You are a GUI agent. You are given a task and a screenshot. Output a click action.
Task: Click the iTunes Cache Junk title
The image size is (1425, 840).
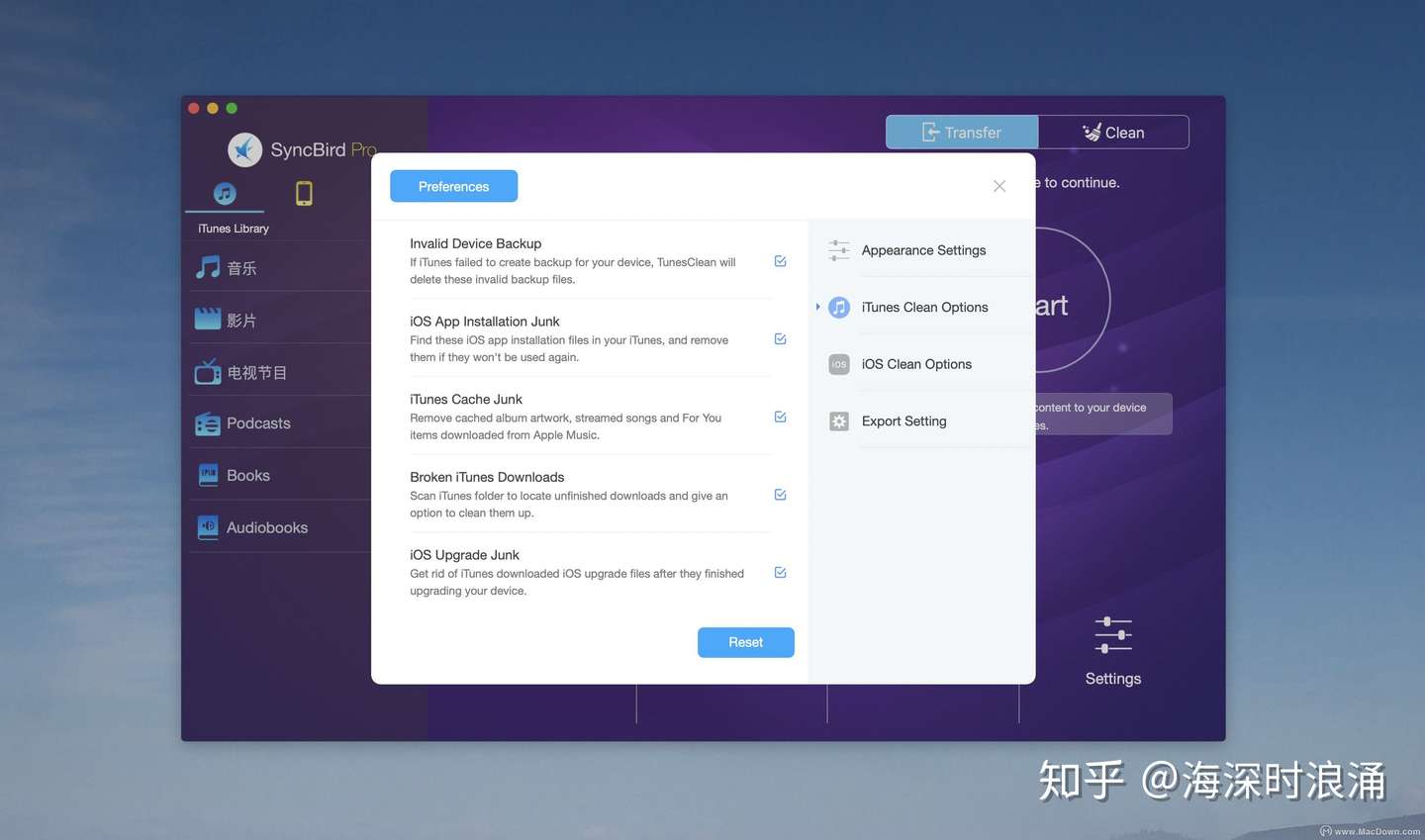tap(466, 400)
